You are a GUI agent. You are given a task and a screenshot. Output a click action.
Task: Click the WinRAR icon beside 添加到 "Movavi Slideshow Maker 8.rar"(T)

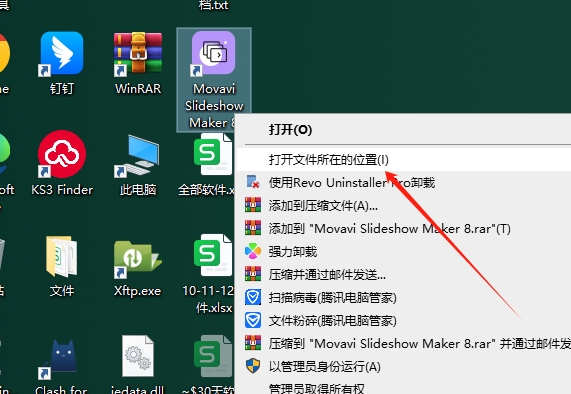(253, 228)
